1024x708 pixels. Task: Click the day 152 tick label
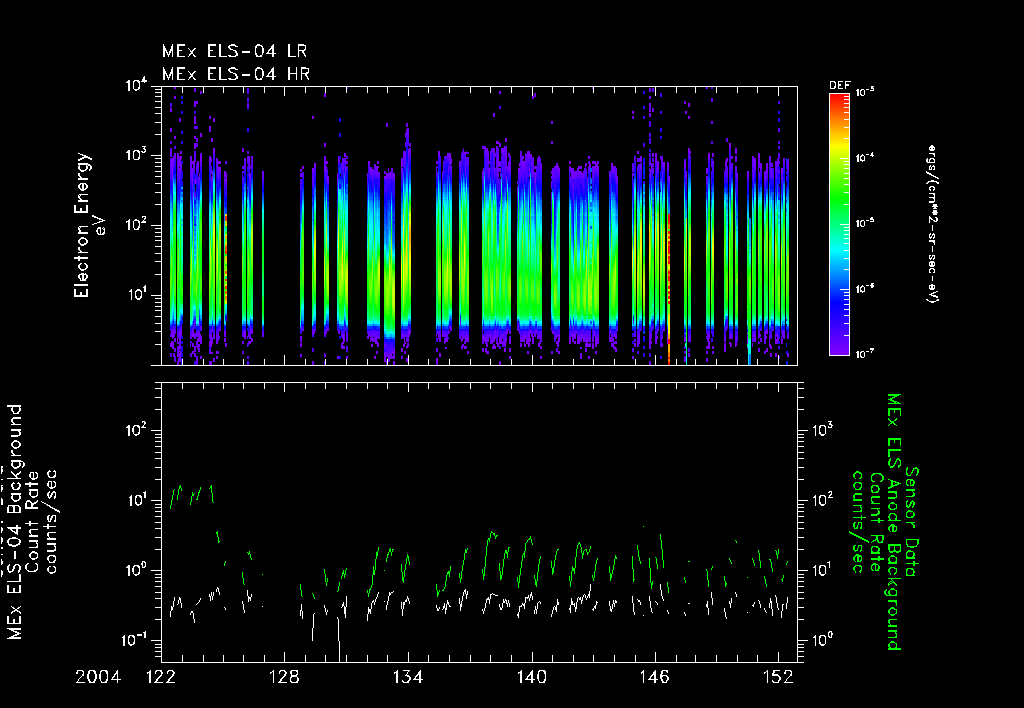pyautogui.click(x=778, y=677)
